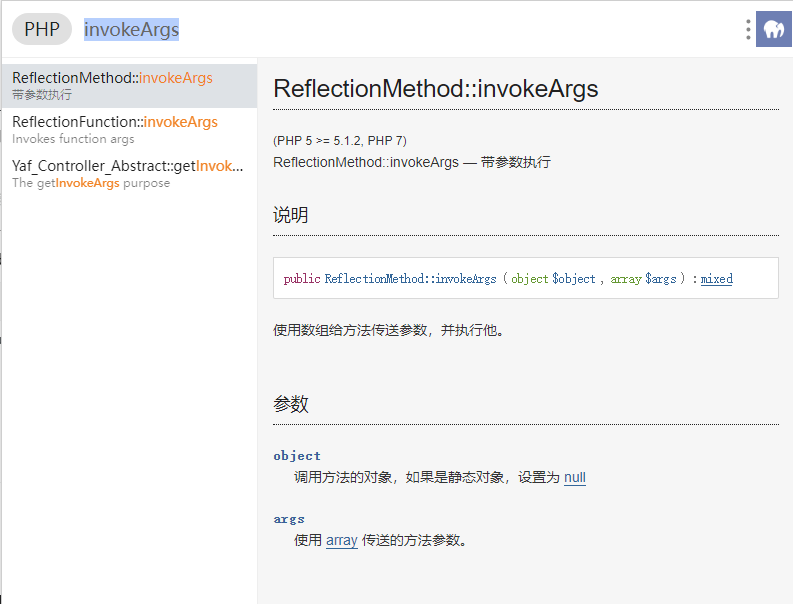Screen dimensions: 793x604
Task: Click the method signature code box
Action: (525, 278)
